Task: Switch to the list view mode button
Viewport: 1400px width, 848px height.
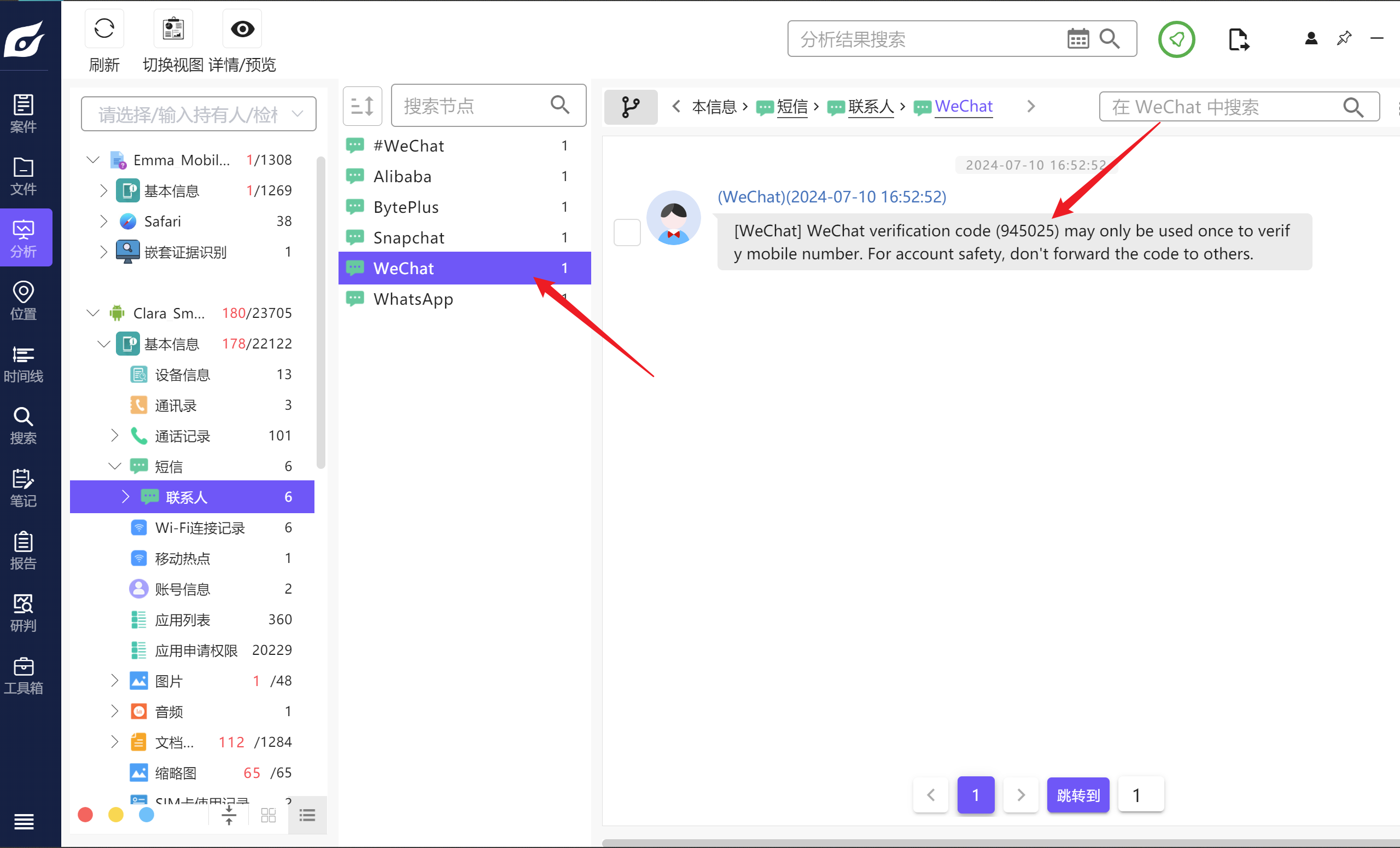Action: [307, 816]
